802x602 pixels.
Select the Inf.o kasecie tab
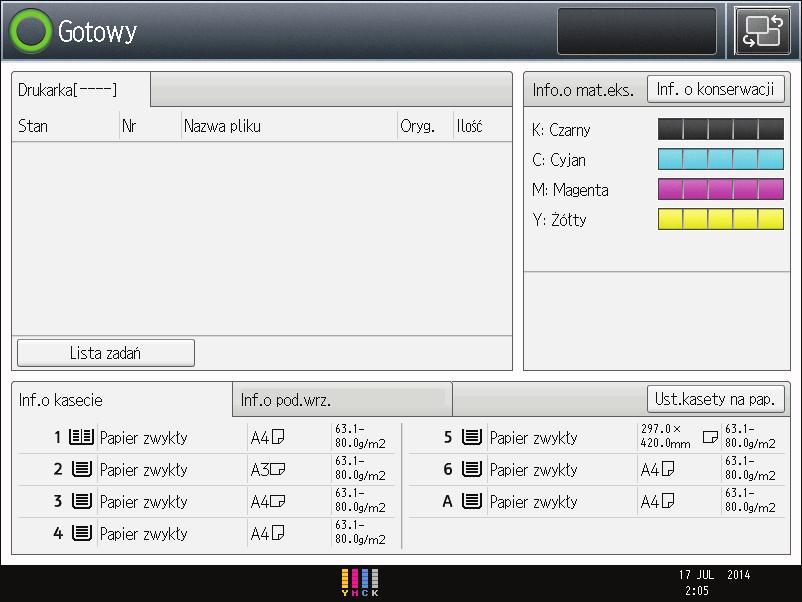(x=122, y=400)
